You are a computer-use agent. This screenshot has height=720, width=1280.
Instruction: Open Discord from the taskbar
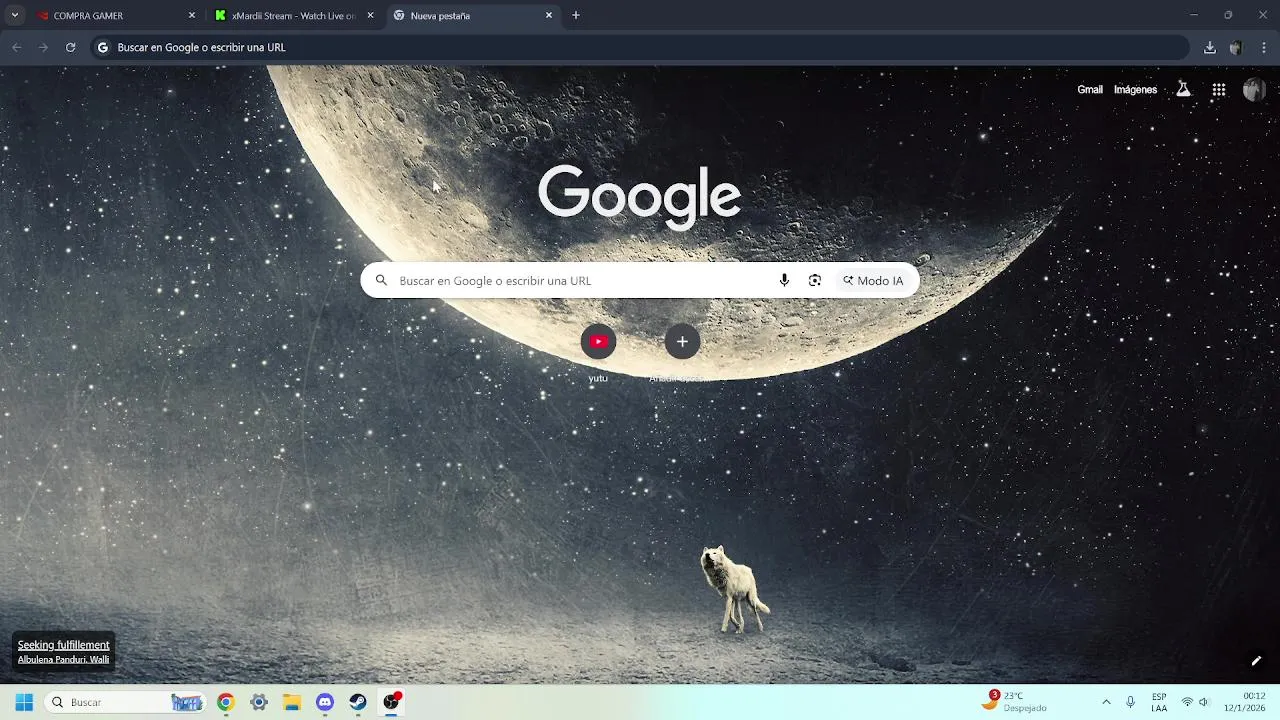tap(325, 702)
